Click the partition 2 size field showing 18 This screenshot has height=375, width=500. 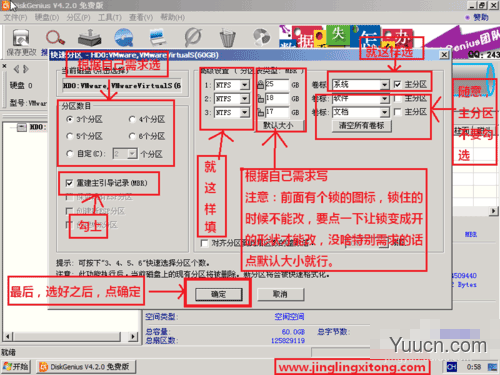[277, 98]
